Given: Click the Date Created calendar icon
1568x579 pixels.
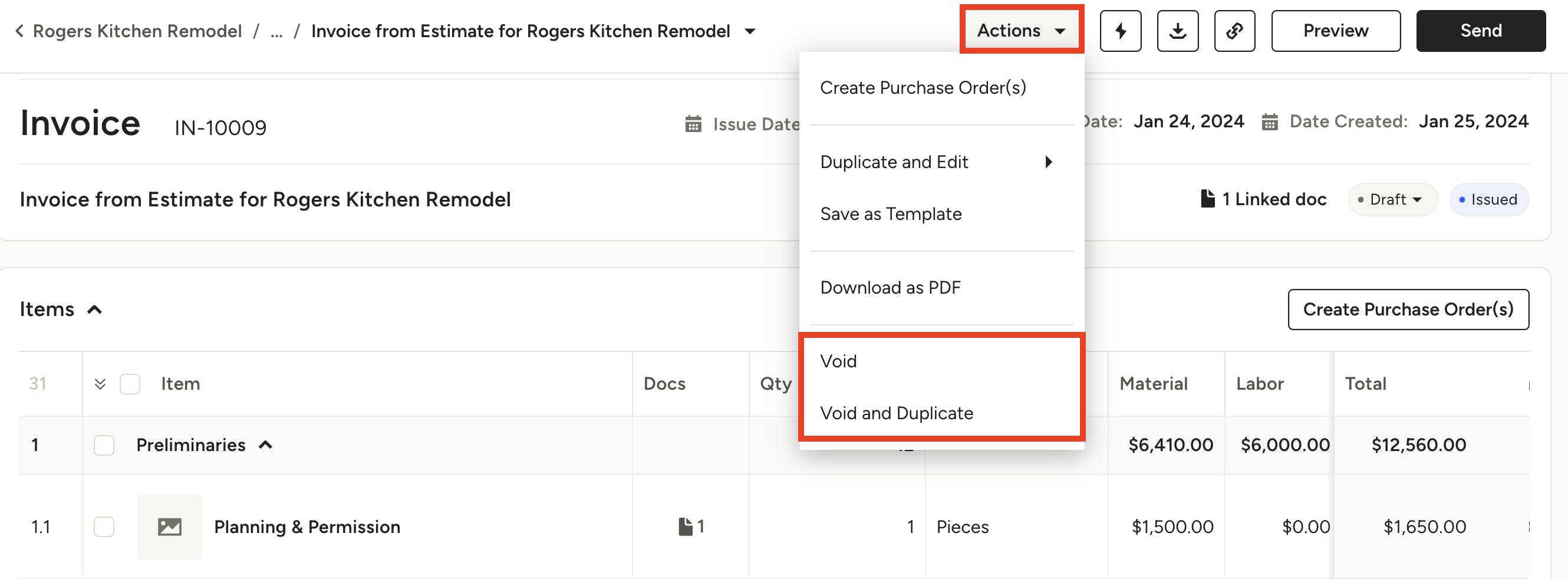Looking at the screenshot, I should pos(1269,122).
